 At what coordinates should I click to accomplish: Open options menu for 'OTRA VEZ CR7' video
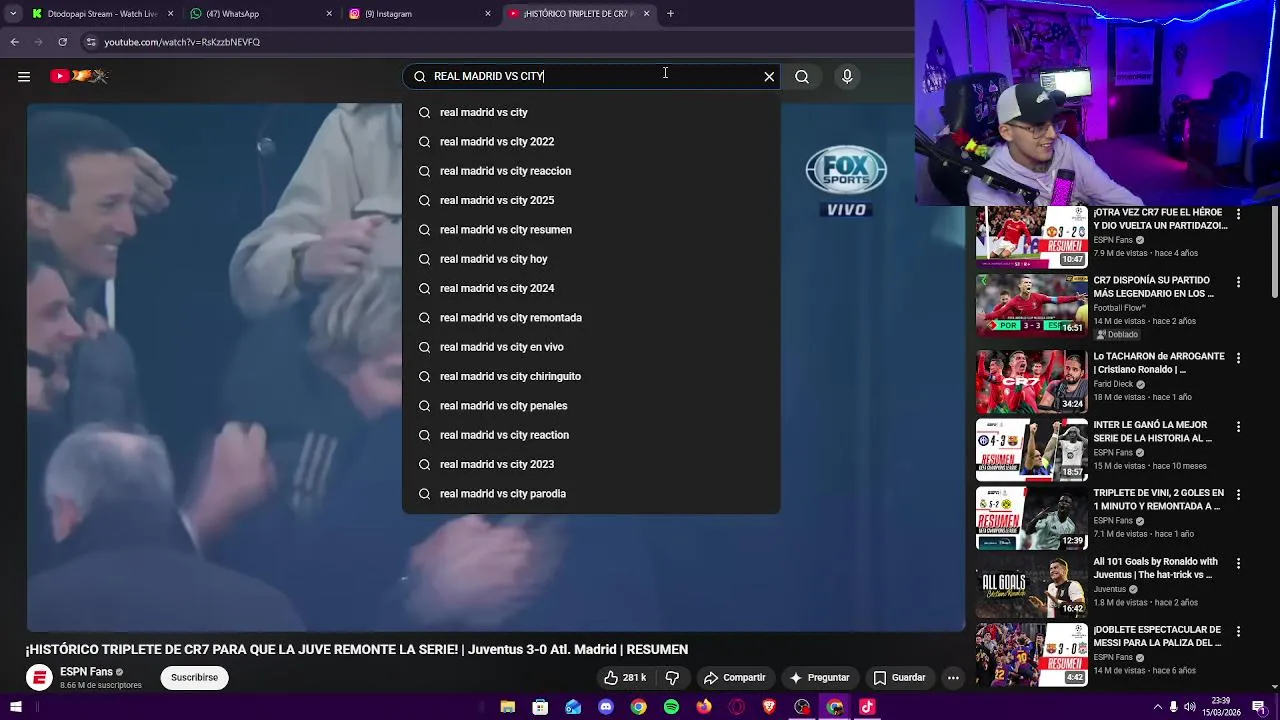1238,215
